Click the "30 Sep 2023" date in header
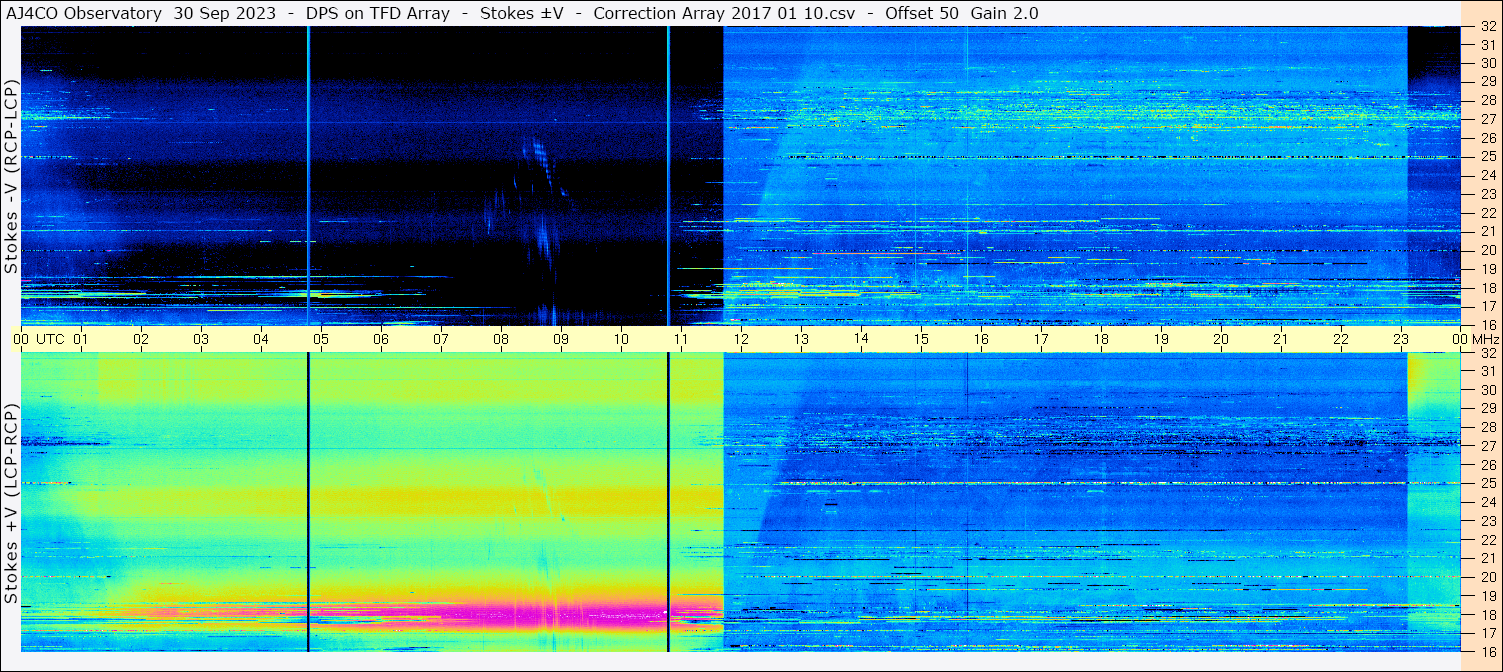Viewport: 1503px width, 672px height. (x=210, y=13)
